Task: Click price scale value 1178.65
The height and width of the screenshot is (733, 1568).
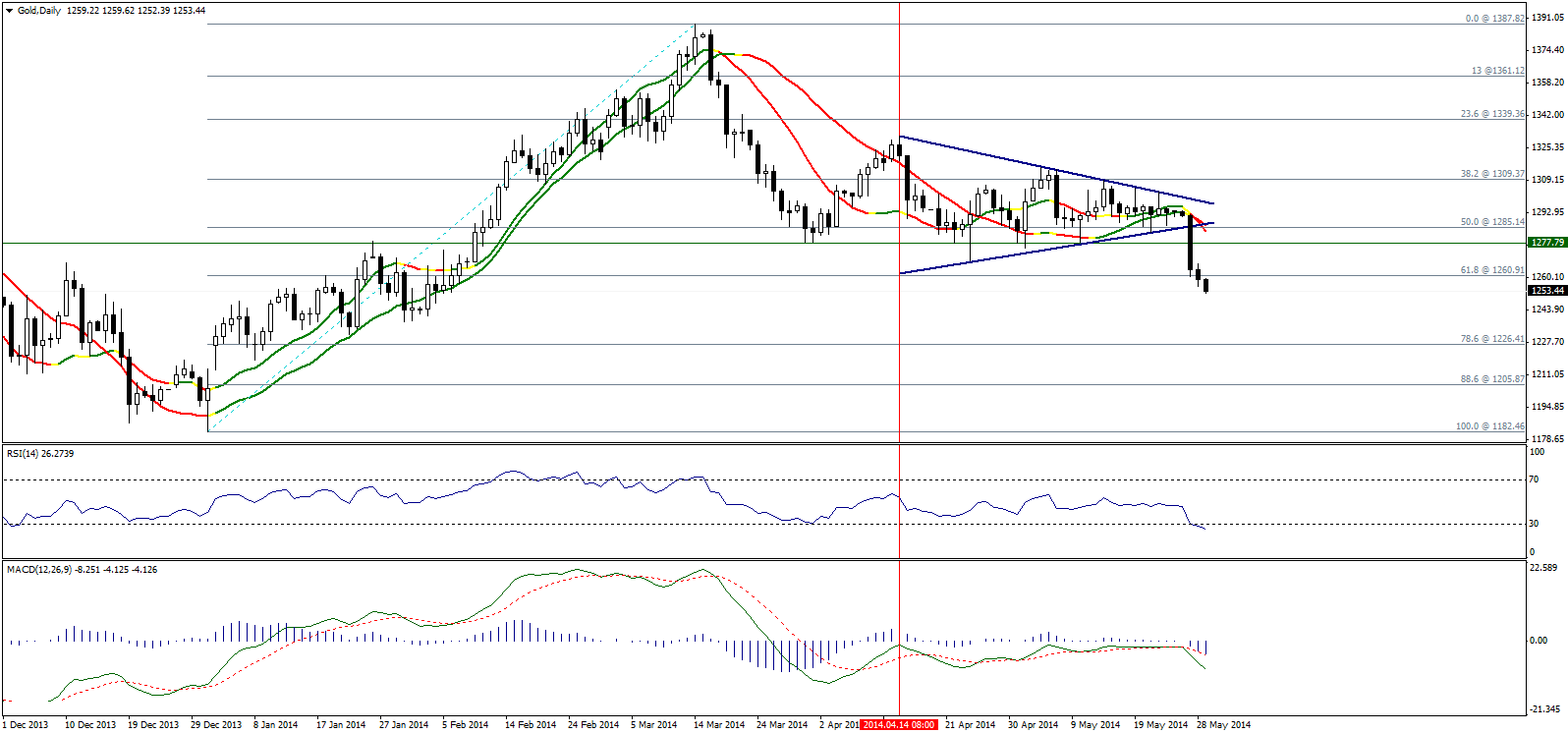Action: (x=1547, y=439)
